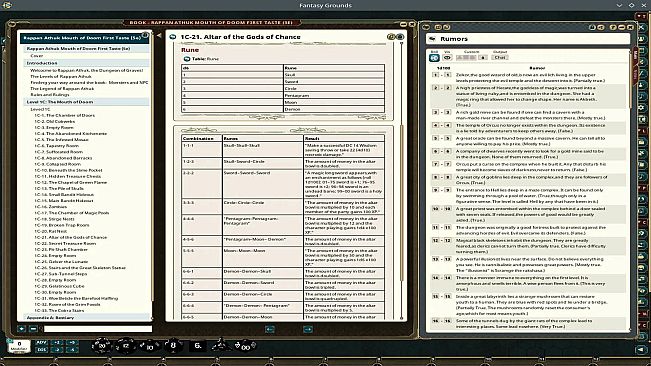
Task: Open 1C-29. Gelatinous Cube entry
Action: pos(59,286)
